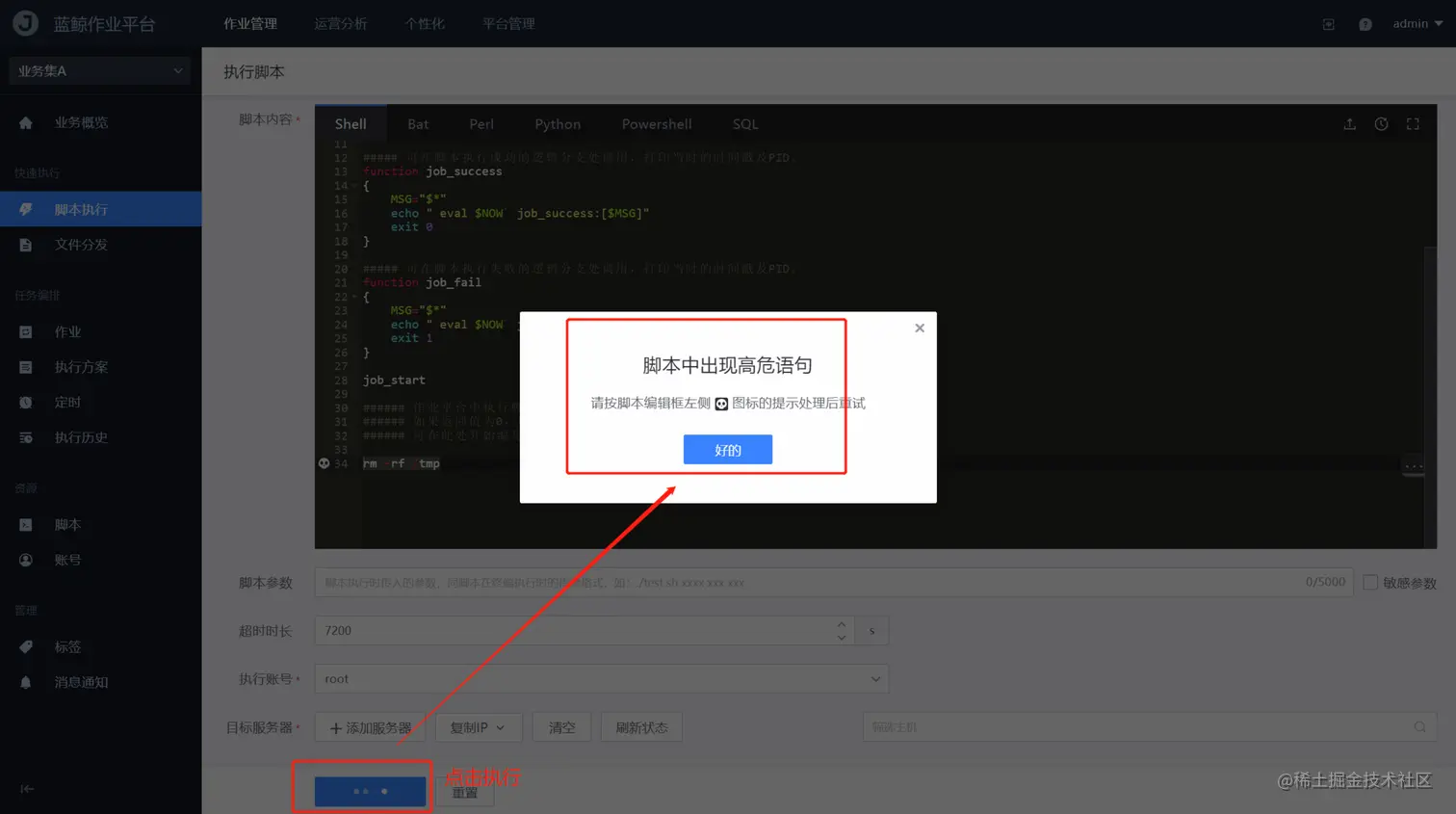1456x814 pixels.
Task: Collapse the code fold at line 22
Action: point(354,297)
